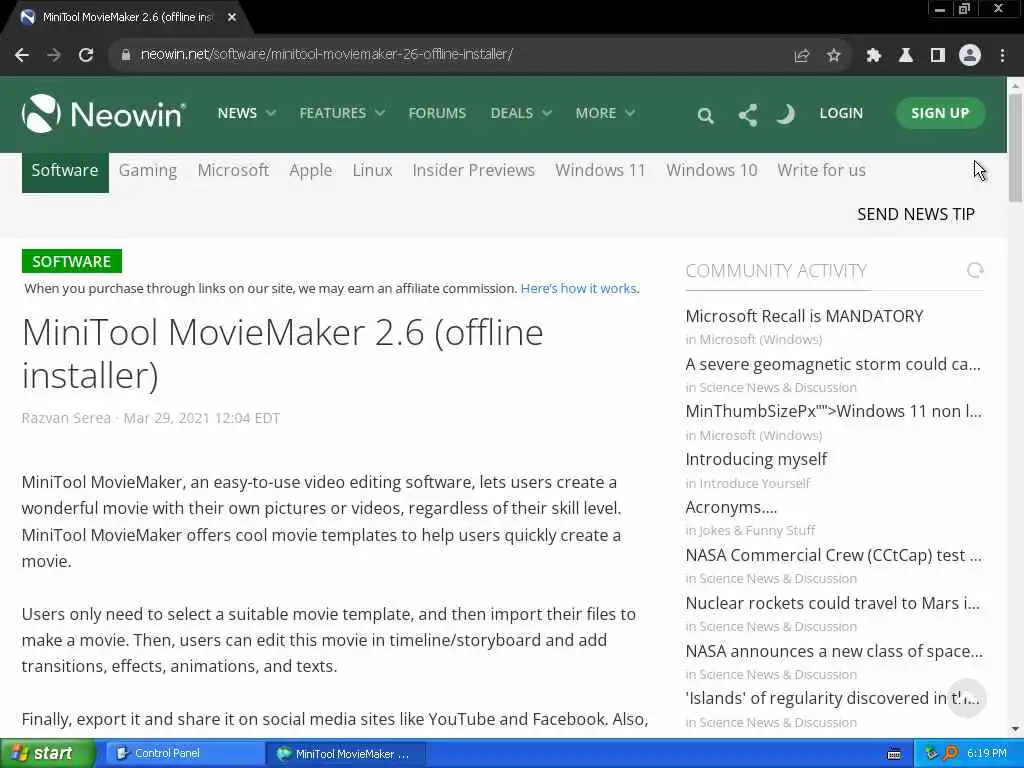Viewport: 1024px width, 768px height.
Task: Open "NASA Commercial Crew (CCtCap)" thread
Action: 833,555
